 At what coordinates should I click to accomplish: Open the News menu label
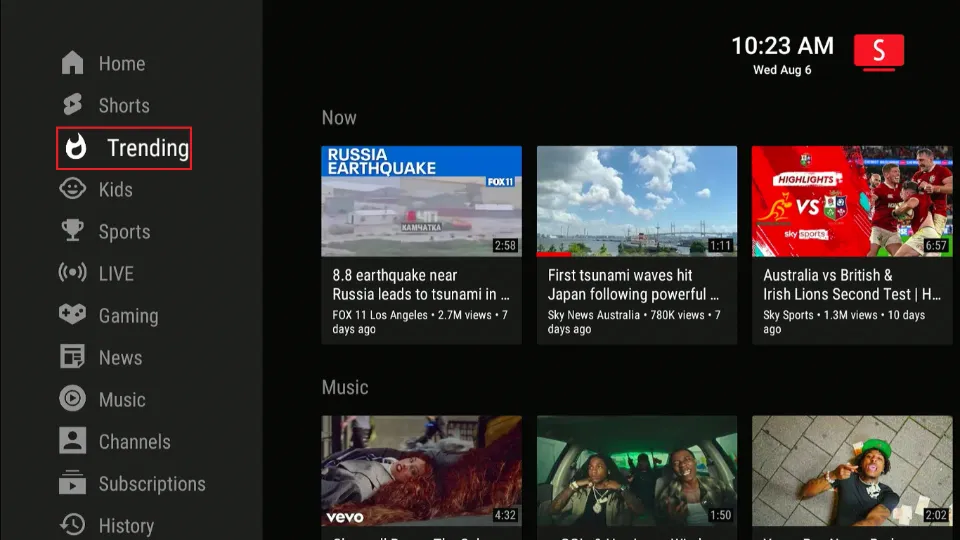pos(121,358)
